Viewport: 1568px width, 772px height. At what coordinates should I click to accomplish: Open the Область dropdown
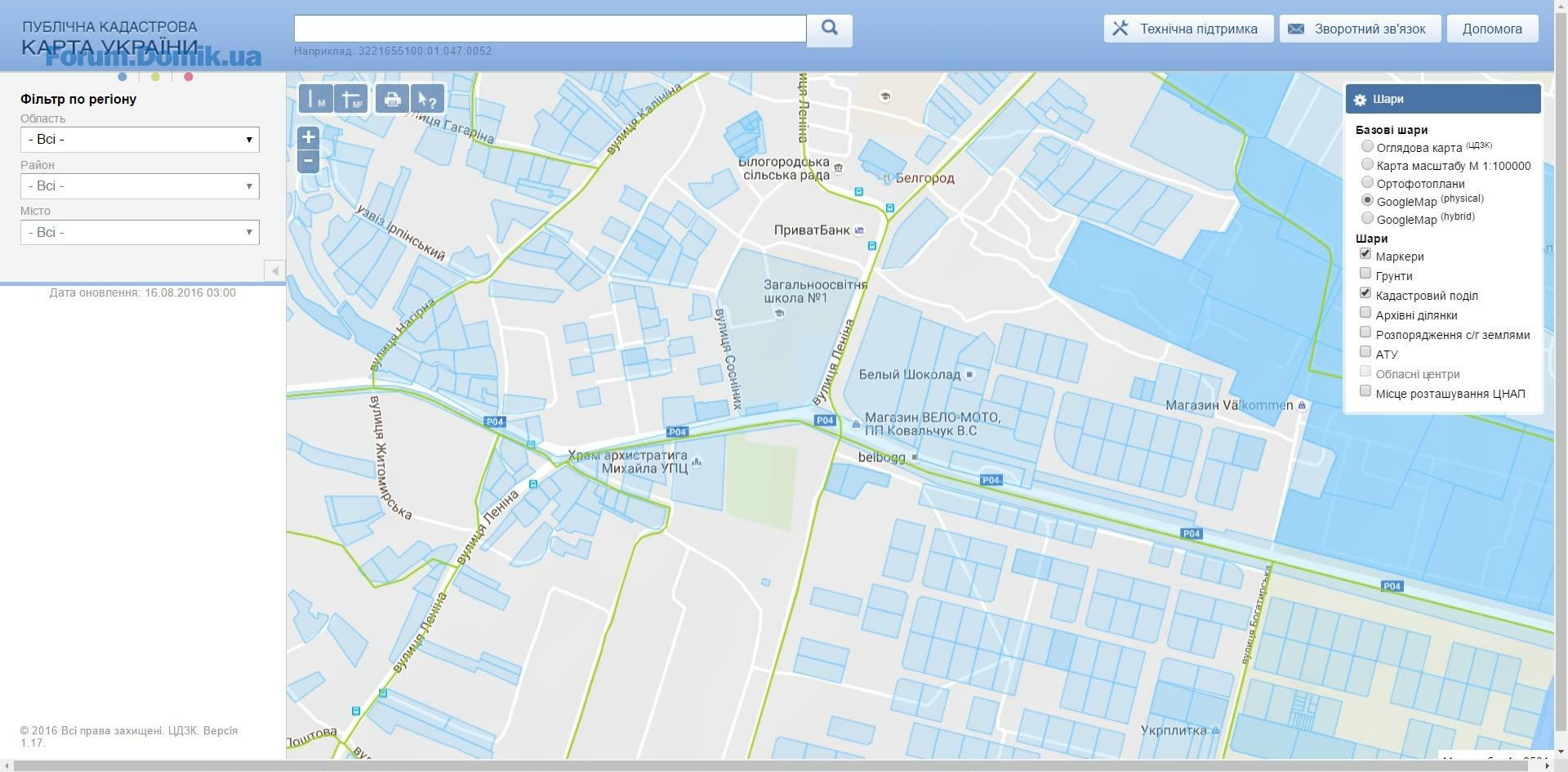click(140, 140)
